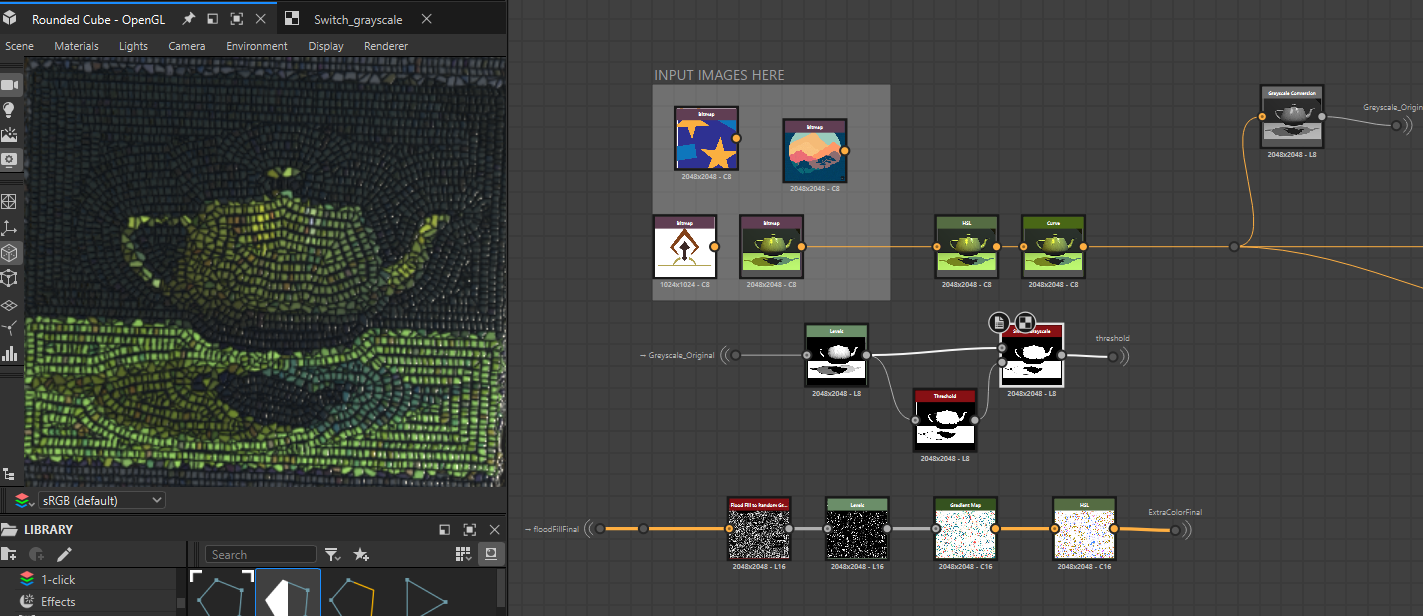The width and height of the screenshot is (1423, 616).
Task: Toggle the highlighted dotted cube icon
Action: [x=10, y=253]
